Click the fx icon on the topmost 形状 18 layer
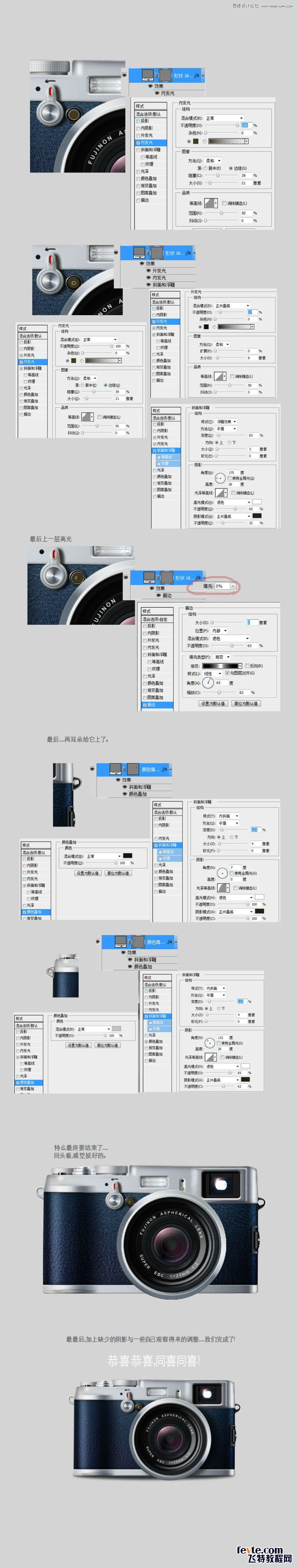The height and width of the screenshot is (1568, 297). click(197, 75)
